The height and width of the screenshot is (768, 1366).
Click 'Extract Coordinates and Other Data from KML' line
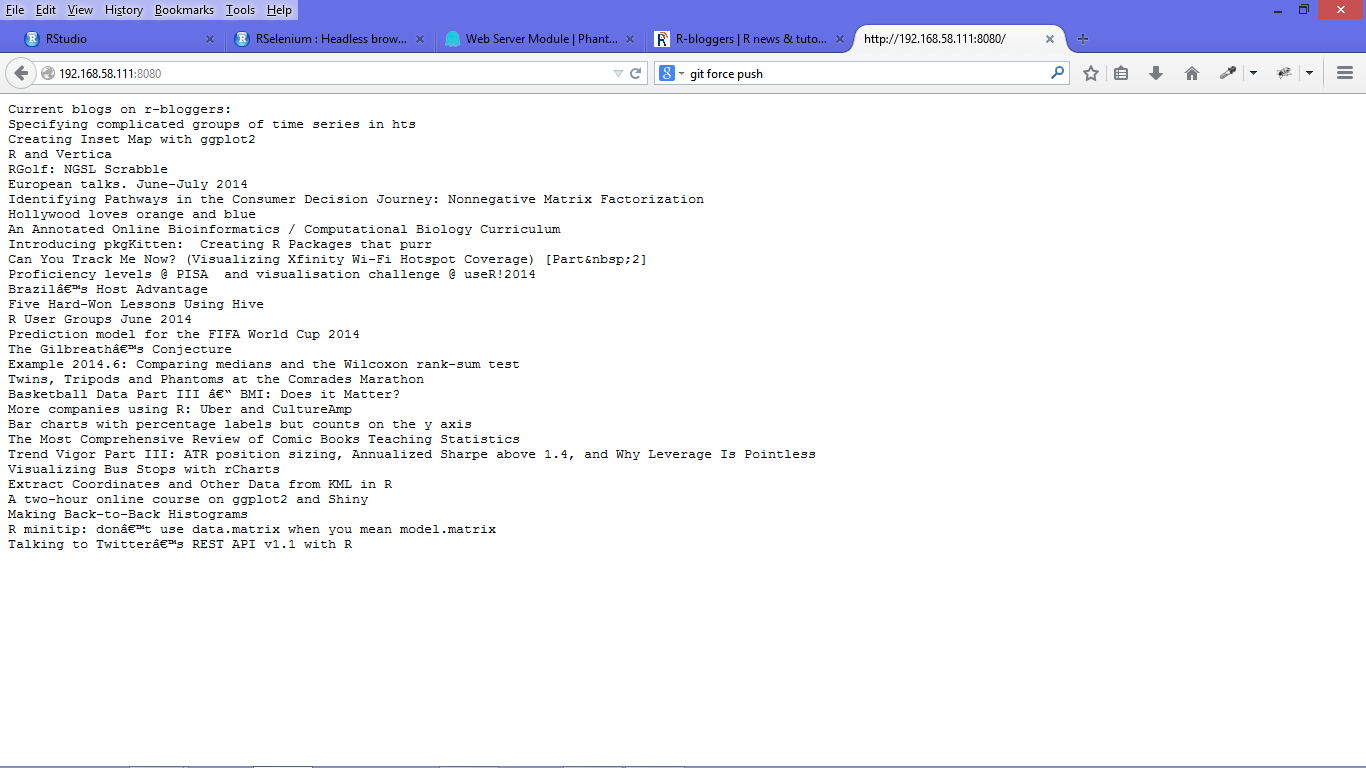click(x=200, y=484)
